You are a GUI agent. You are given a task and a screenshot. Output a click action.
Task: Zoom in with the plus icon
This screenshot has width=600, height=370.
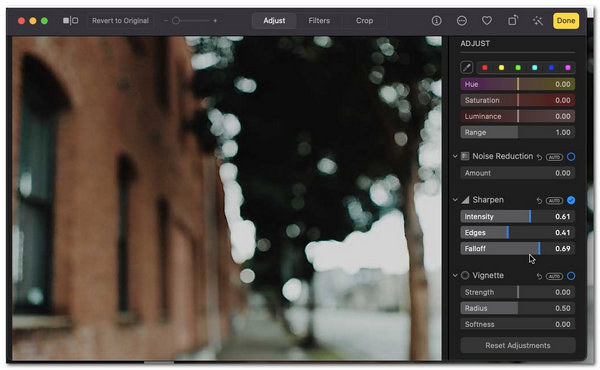coord(215,21)
